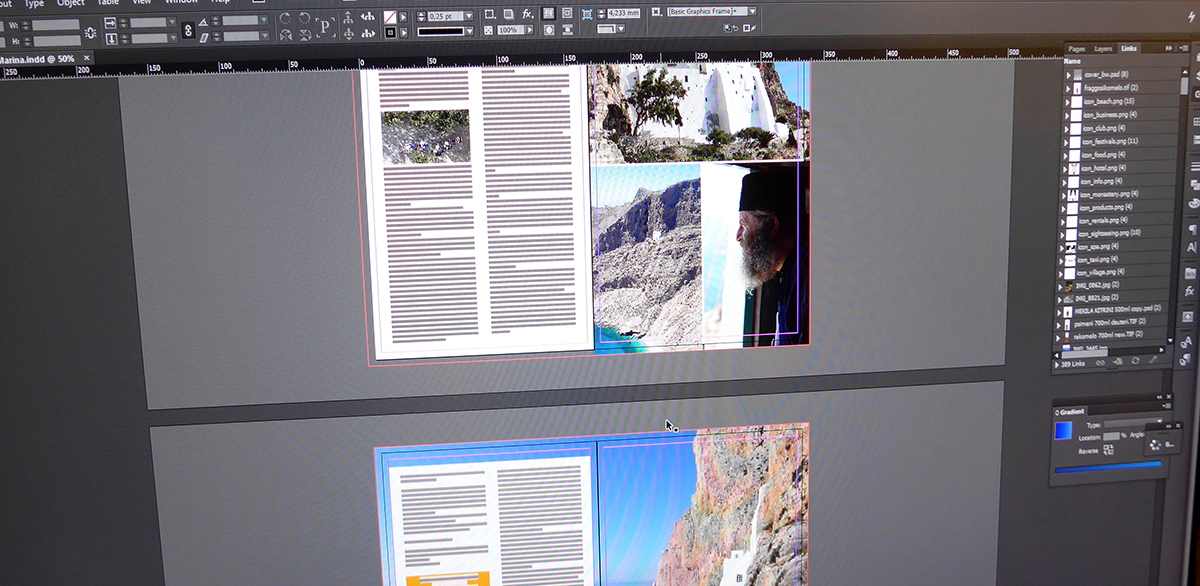Click the gradient Location percent field
Image resolution: width=1200 pixels, height=586 pixels.
[1112, 437]
